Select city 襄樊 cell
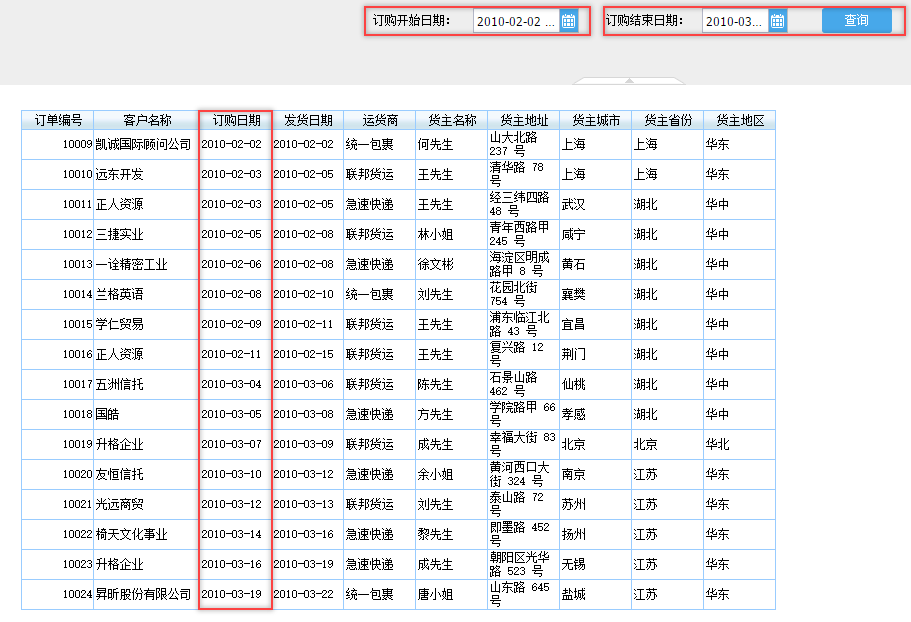The height and width of the screenshot is (622, 911). coord(596,294)
